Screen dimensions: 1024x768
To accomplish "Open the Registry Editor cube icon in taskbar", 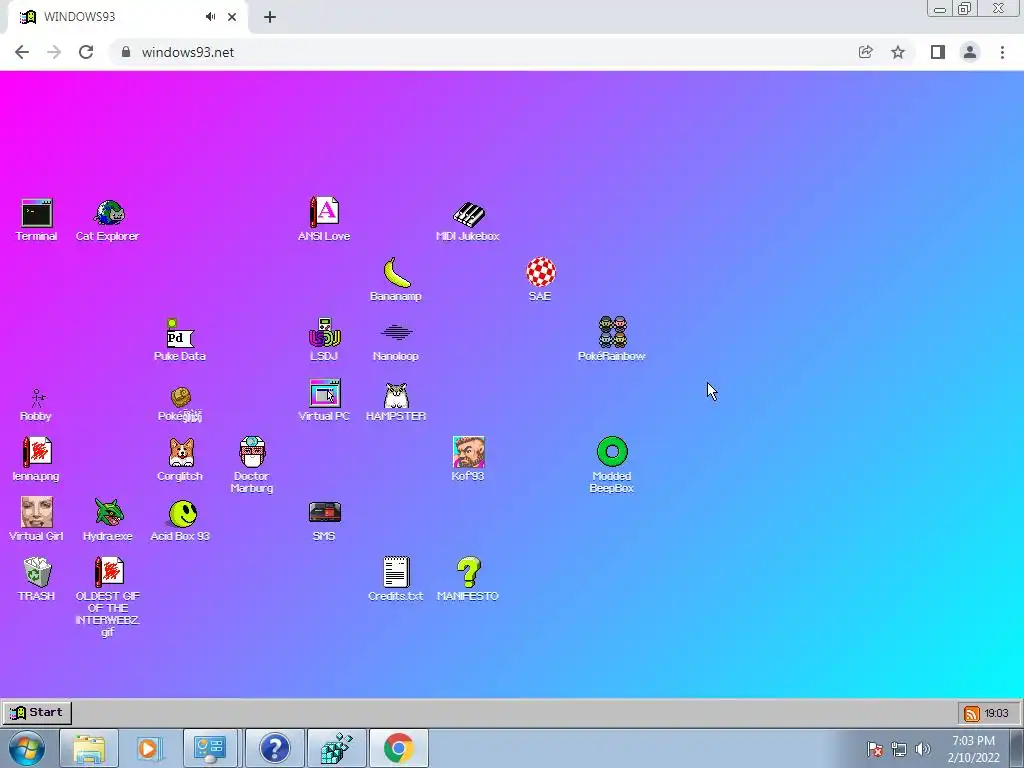I will [336, 748].
